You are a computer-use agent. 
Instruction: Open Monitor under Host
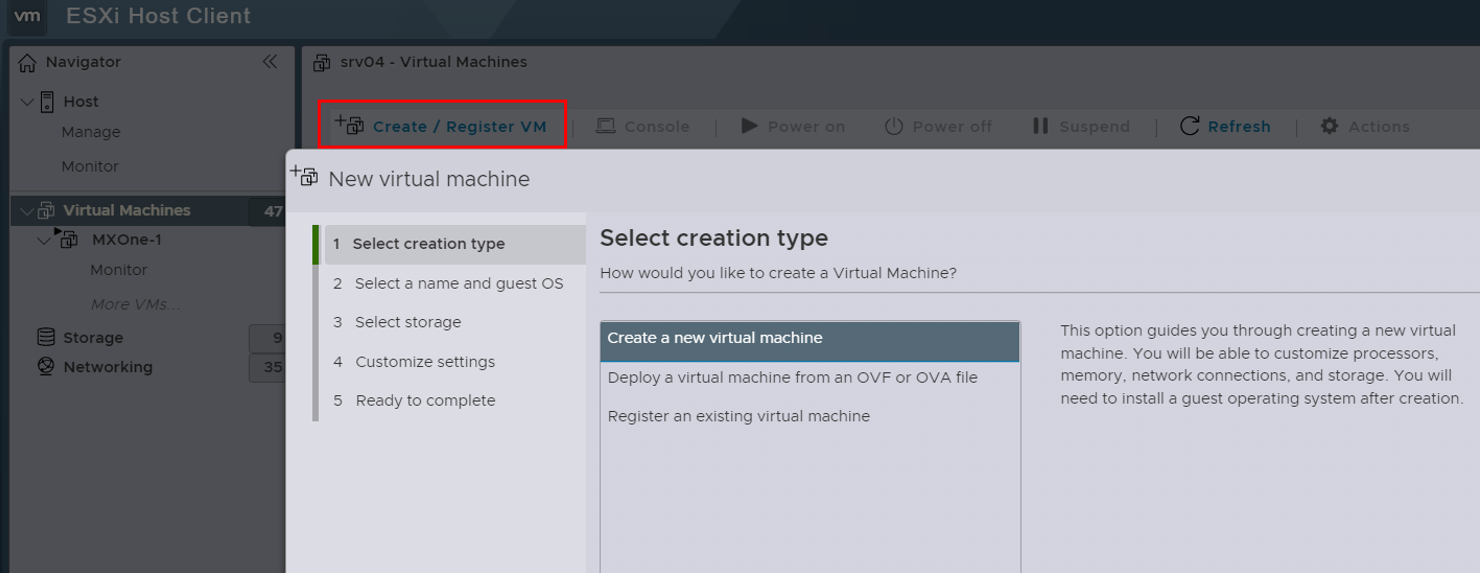click(x=90, y=166)
